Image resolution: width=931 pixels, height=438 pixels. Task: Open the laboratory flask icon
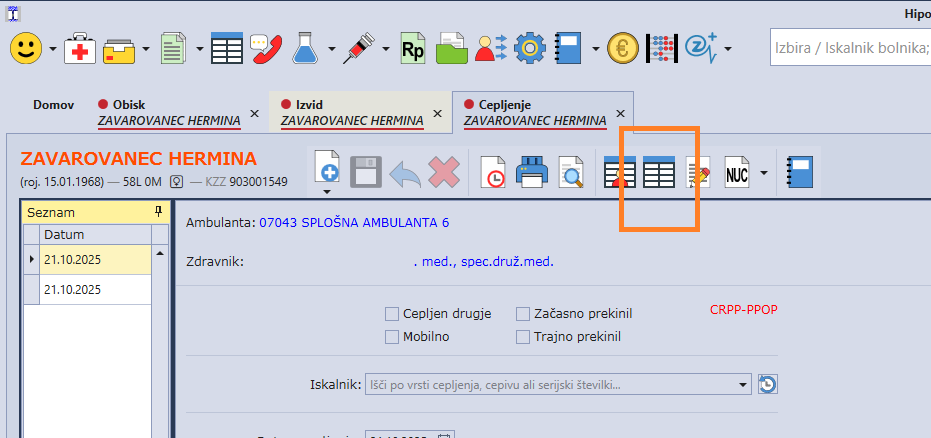[306, 48]
